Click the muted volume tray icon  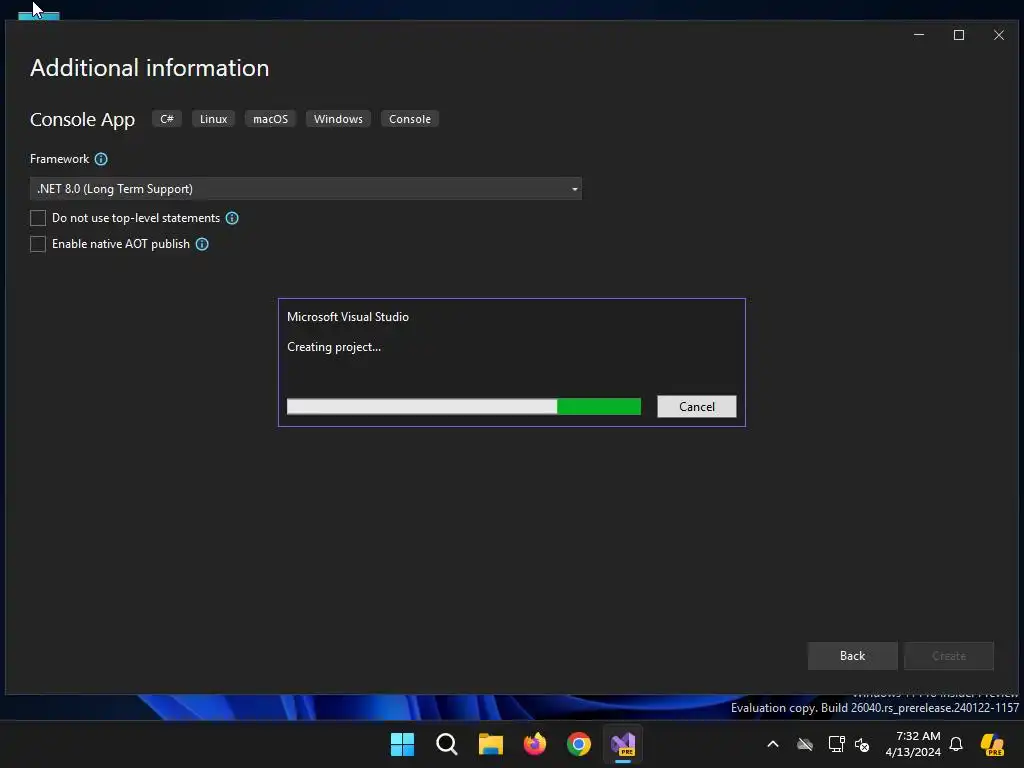[x=862, y=744]
